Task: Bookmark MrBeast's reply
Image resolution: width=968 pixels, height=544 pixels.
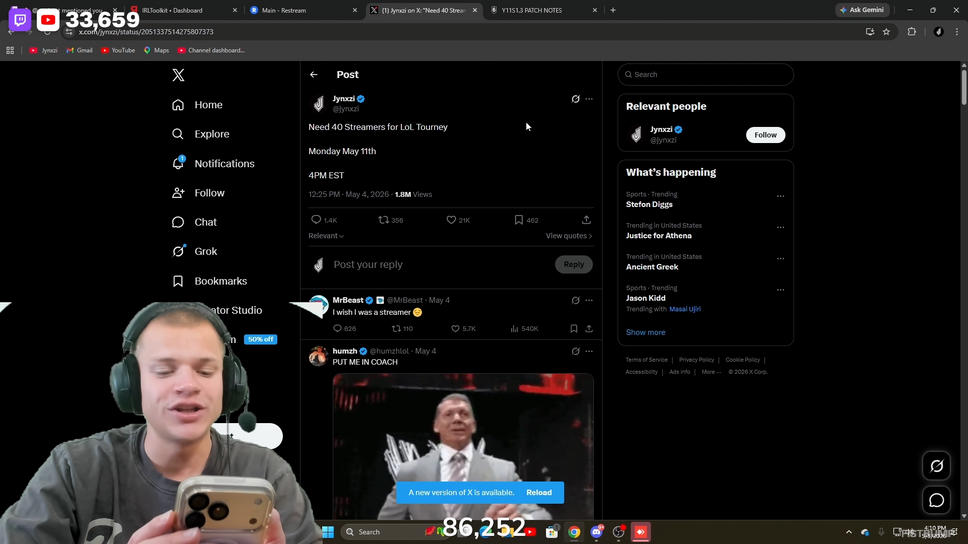Action: [x=574, y=328]
